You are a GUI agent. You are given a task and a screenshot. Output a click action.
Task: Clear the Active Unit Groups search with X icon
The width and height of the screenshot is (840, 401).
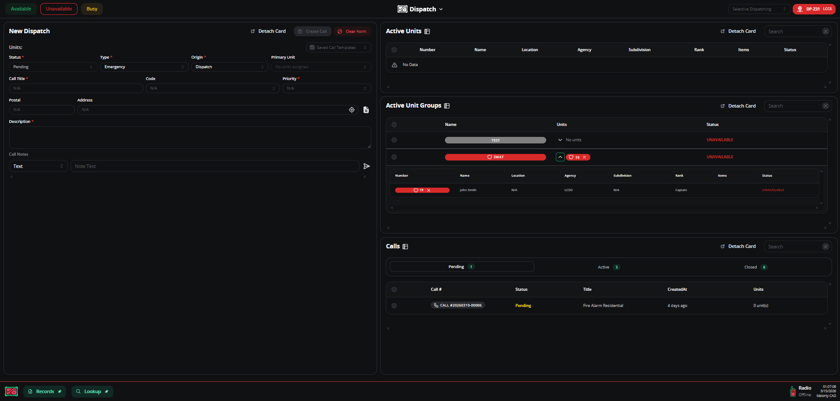tap(826, 106)
